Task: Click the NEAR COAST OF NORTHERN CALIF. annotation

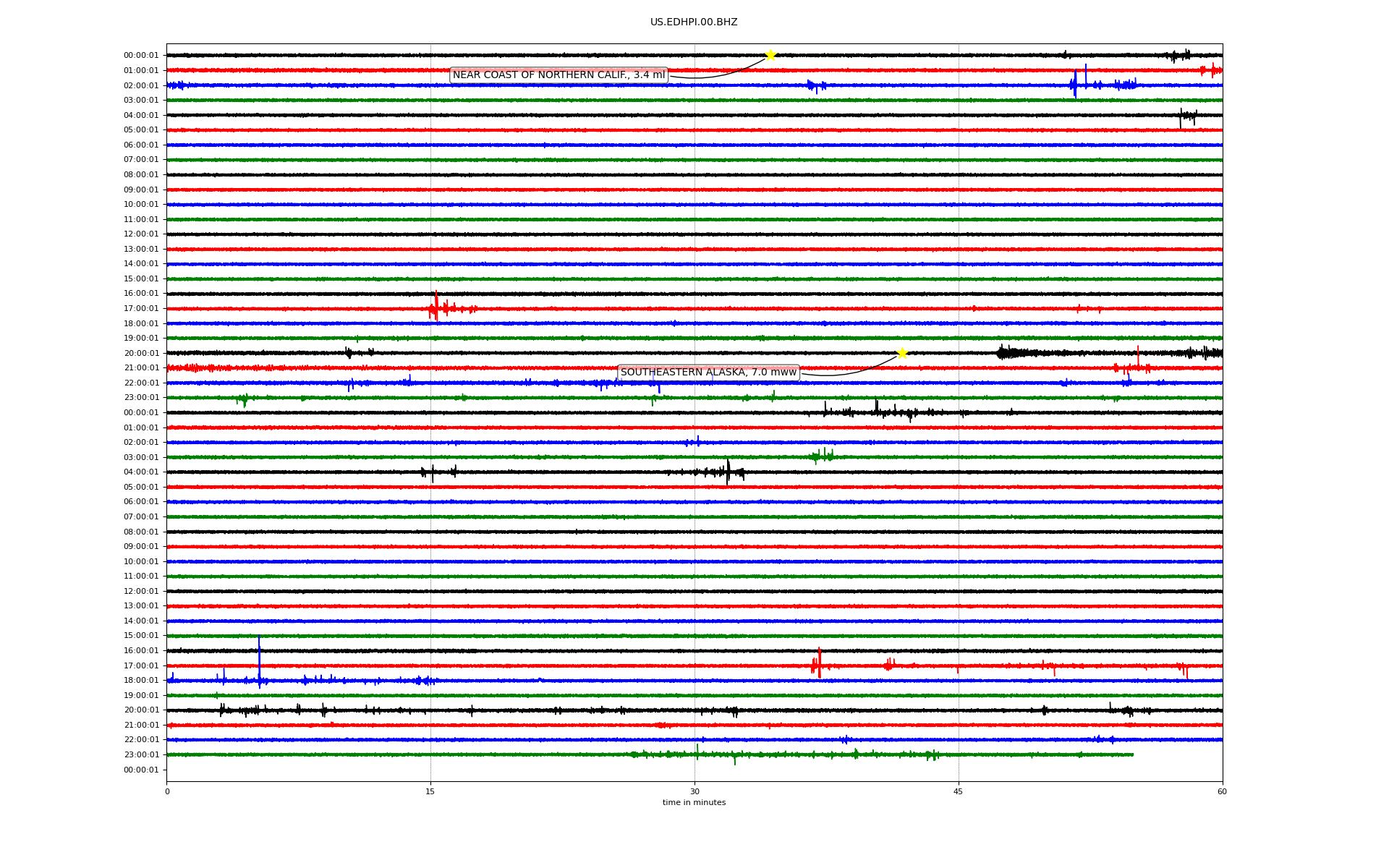Action: point(558,75)
